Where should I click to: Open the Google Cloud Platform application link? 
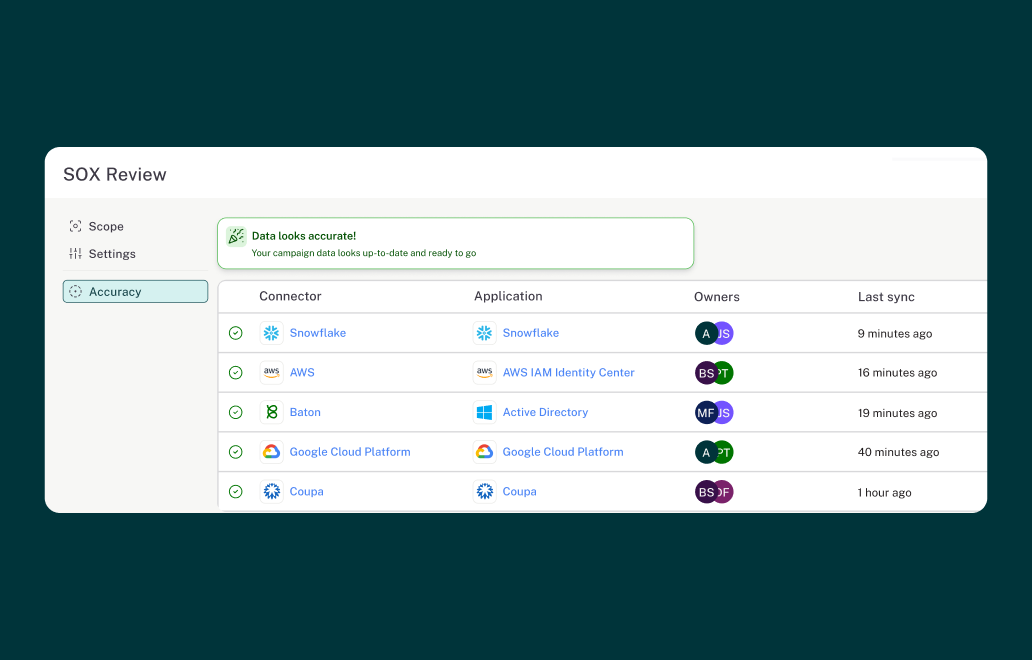[x=563, y=452]
